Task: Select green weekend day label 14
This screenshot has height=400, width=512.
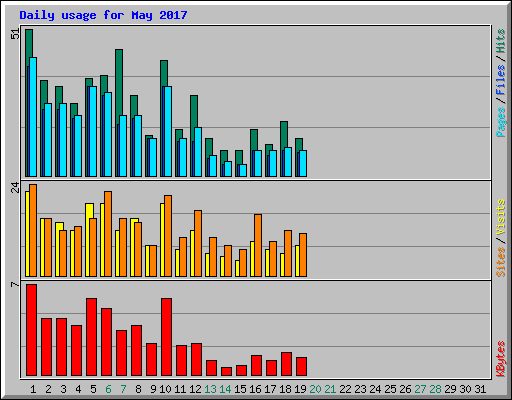Action: [x=225, y=389]
